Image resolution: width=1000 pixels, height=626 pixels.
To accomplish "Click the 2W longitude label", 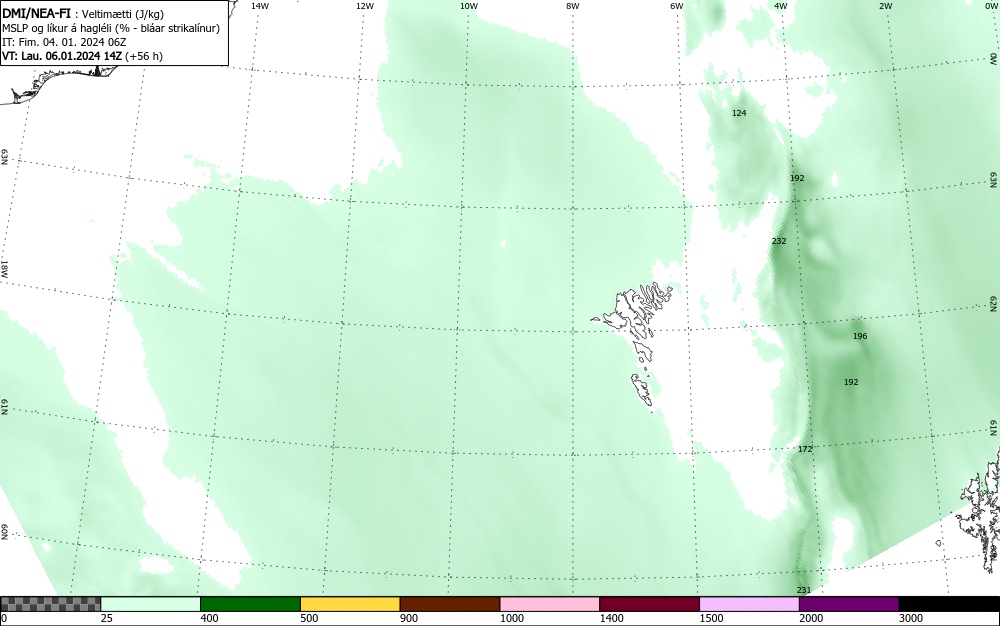I will click(885, 6).
